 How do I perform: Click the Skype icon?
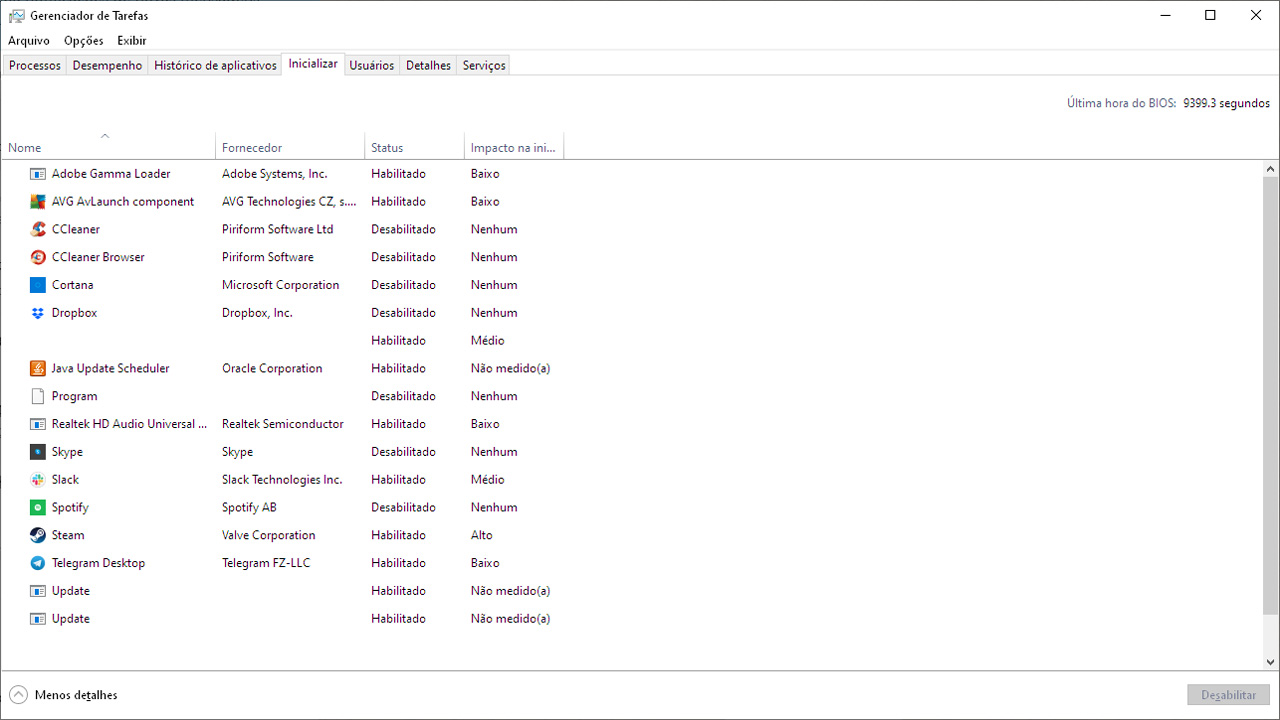coord(38,452)
